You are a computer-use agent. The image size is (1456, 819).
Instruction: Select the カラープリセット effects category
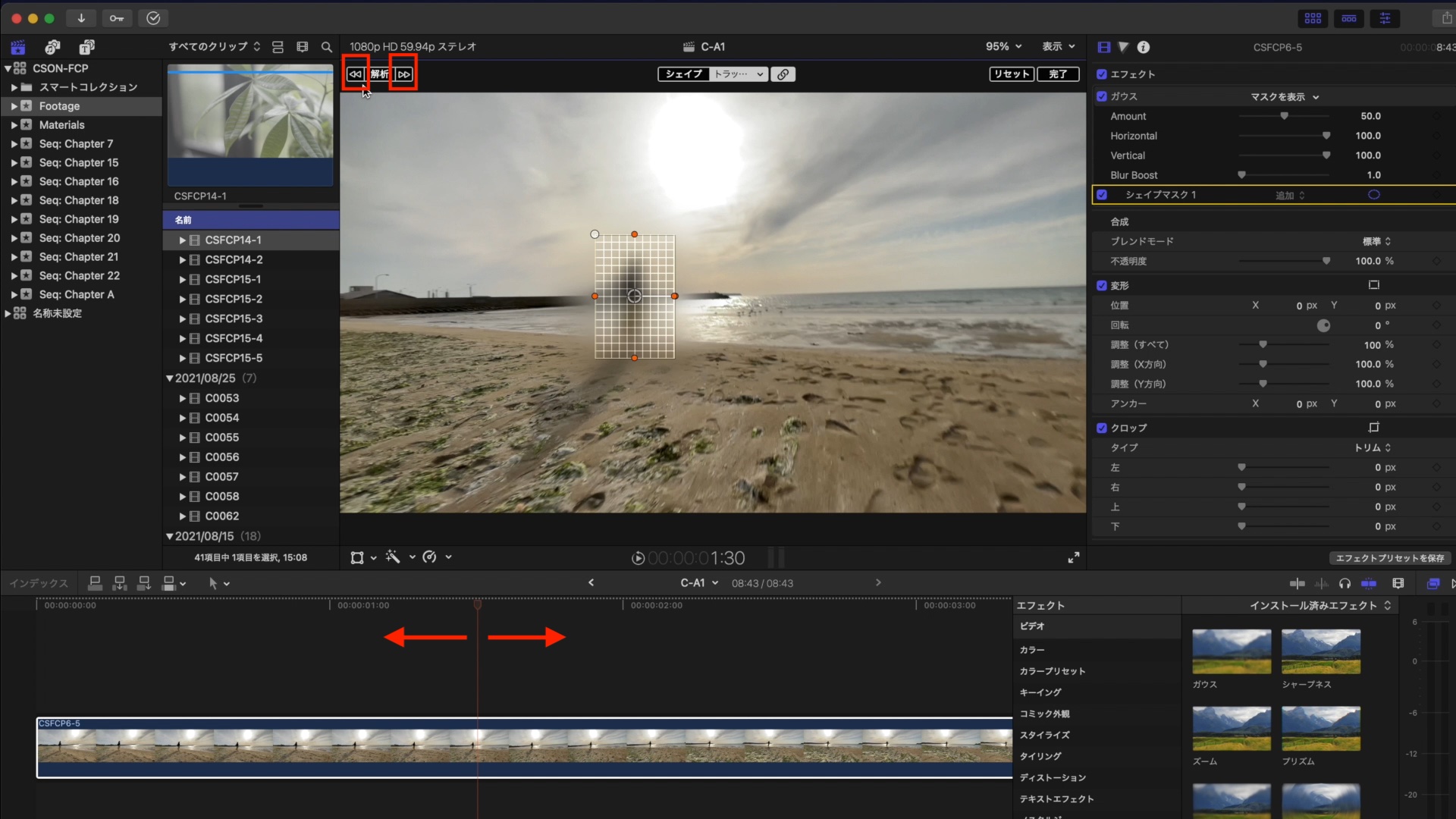[1052, 671]
